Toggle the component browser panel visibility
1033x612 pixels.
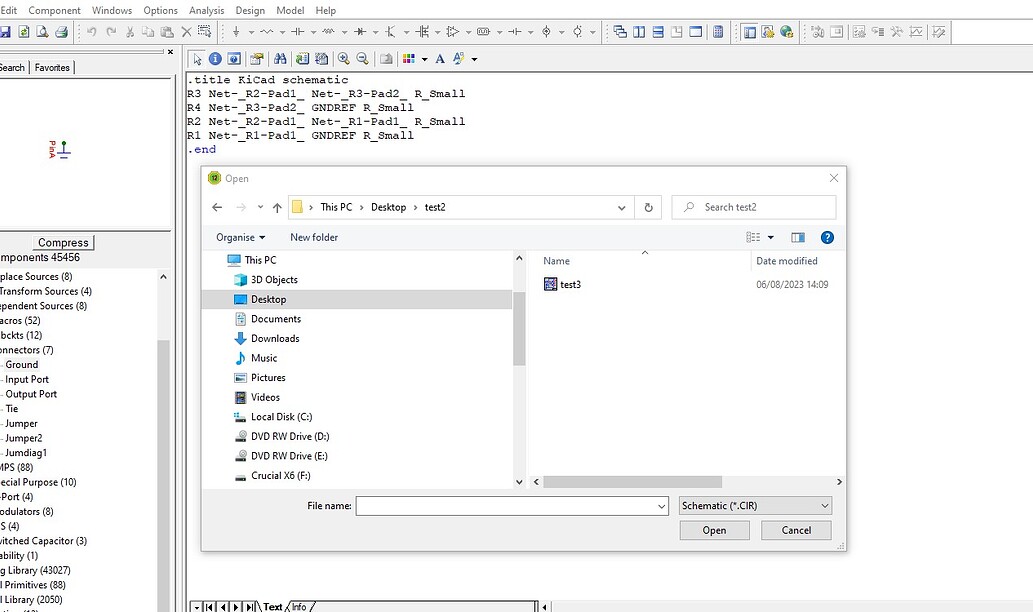coord(750,31)
